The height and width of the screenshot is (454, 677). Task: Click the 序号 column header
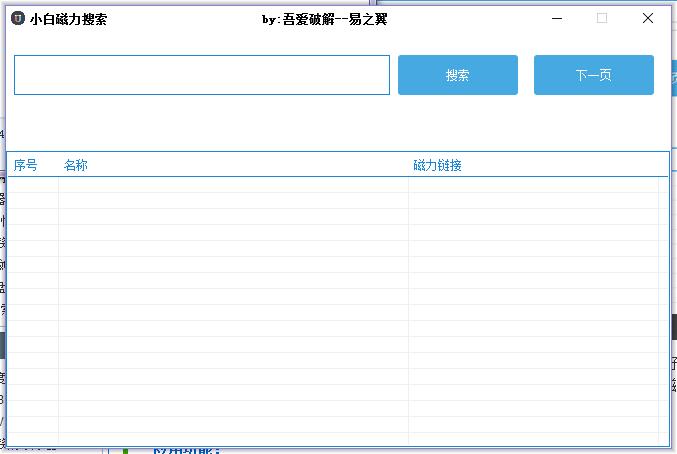tap(25, 165)
